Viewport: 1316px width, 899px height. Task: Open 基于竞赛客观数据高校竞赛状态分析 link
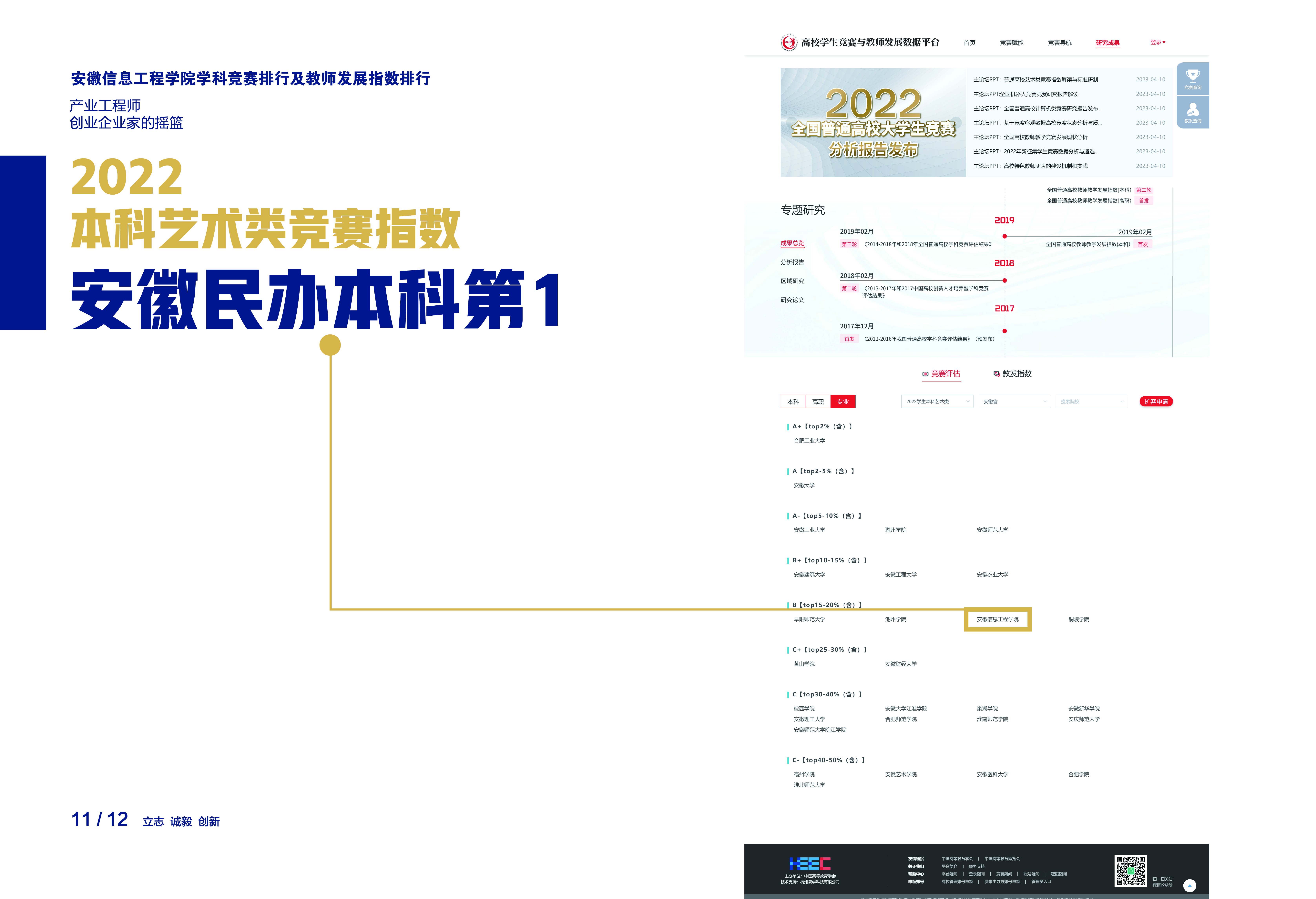point(1037,123)
